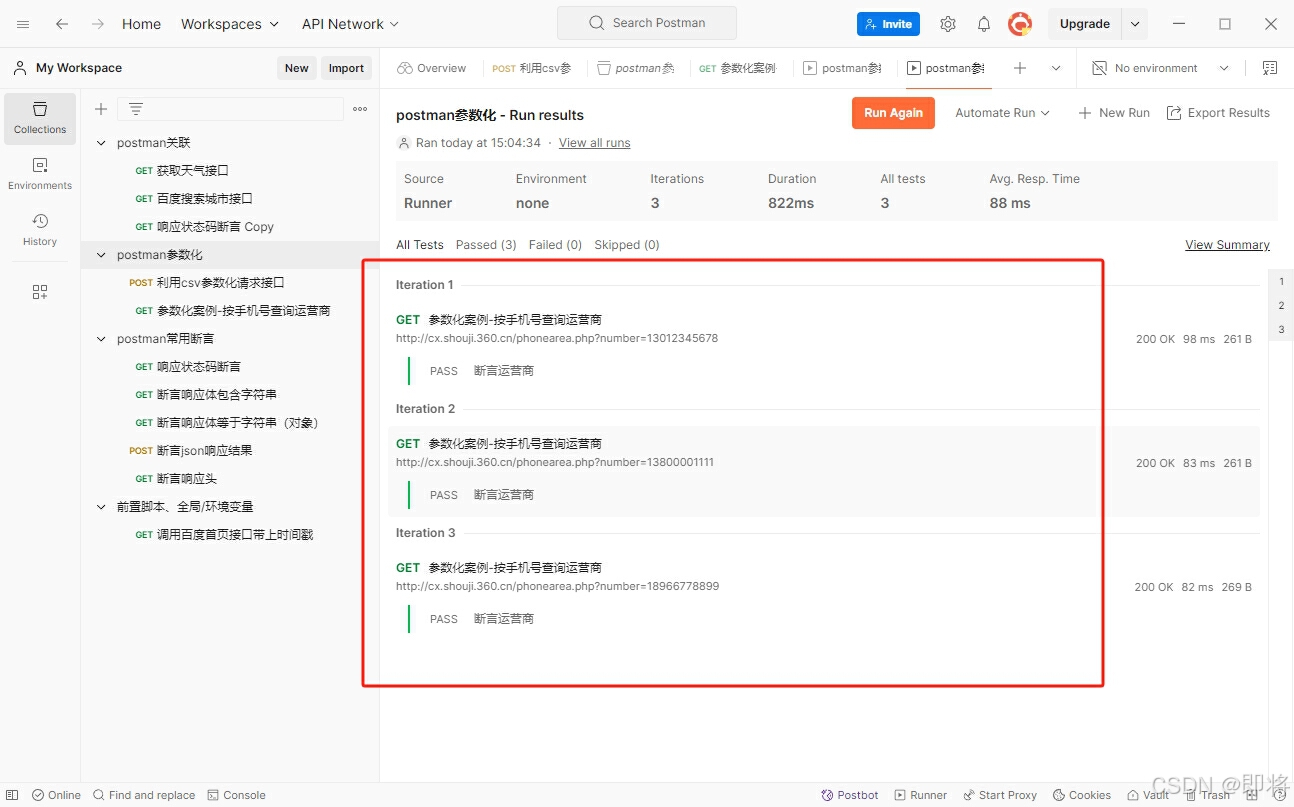The height and width of the screenshot is (807, 1294).
Task: Open configure workspace sidebar grid icon
Action: (x=40, y=292)
